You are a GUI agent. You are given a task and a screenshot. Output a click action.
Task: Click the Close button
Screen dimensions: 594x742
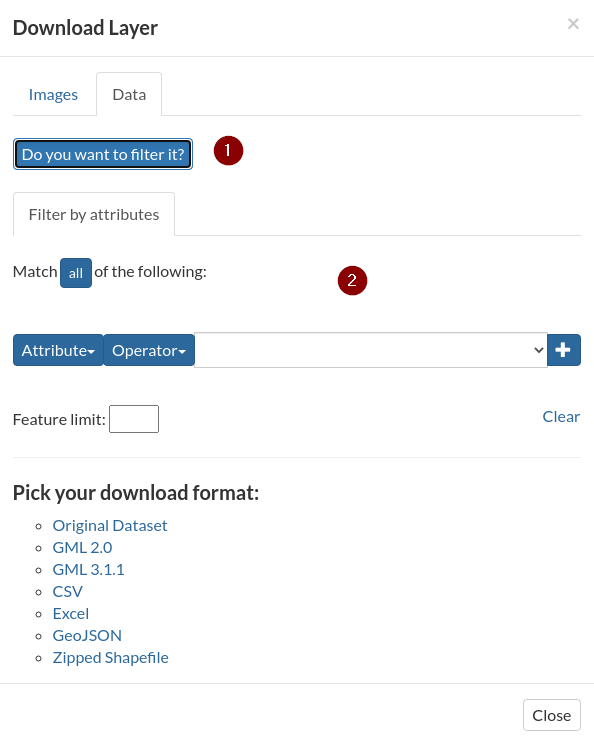(x=552, y=715)
